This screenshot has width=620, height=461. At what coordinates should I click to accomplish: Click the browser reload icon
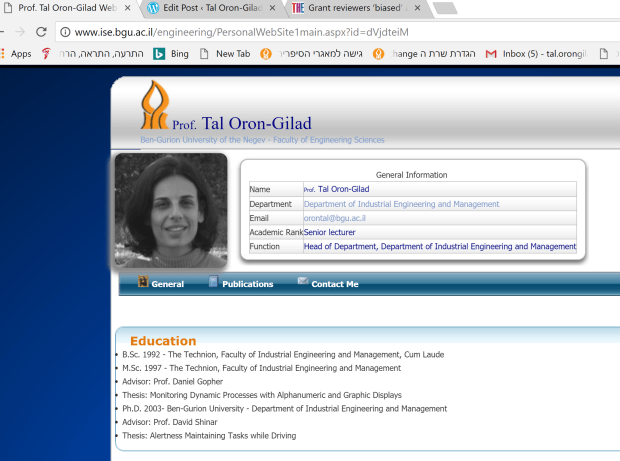[41, 31]
